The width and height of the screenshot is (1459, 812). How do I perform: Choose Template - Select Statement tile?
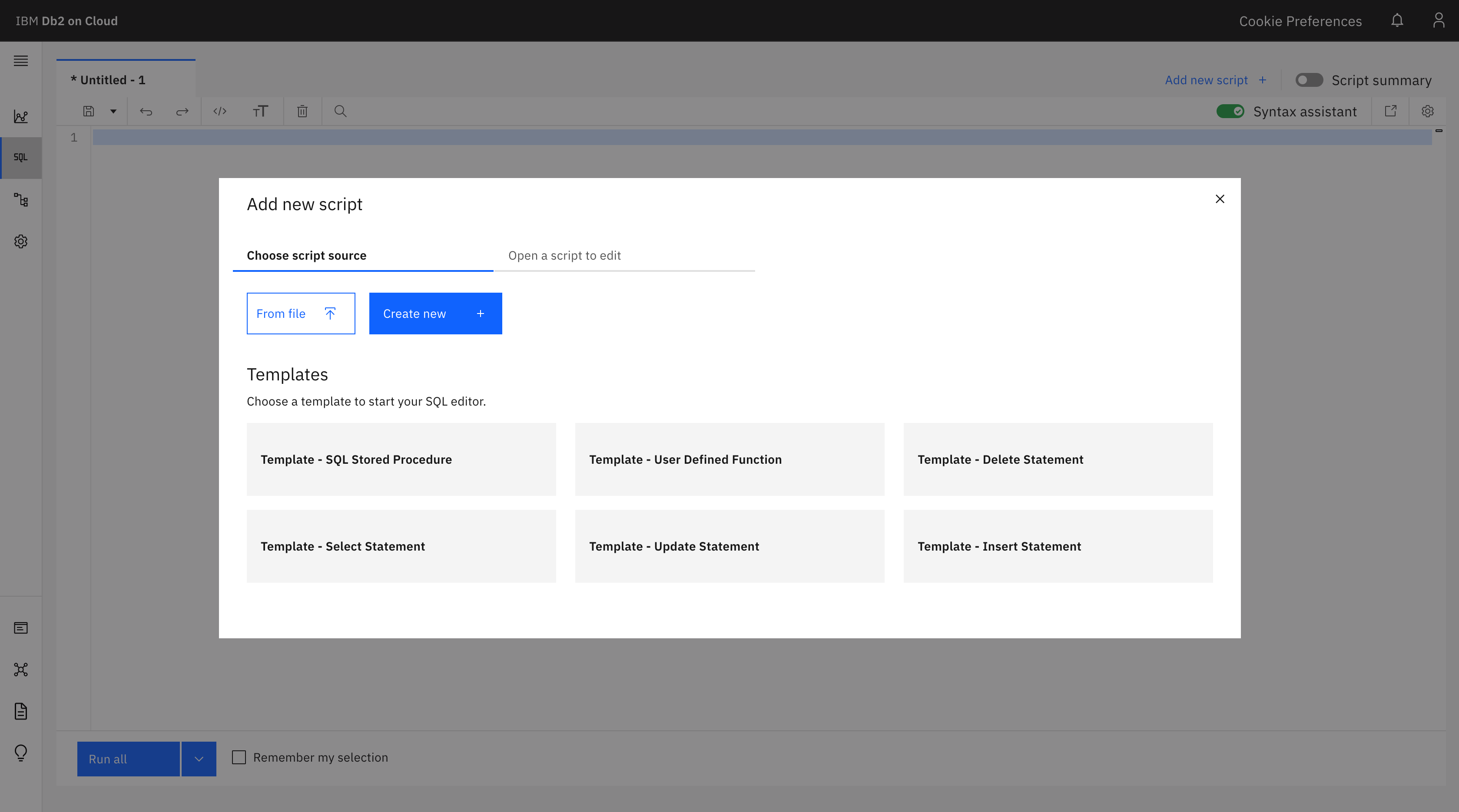coord(401,546)
